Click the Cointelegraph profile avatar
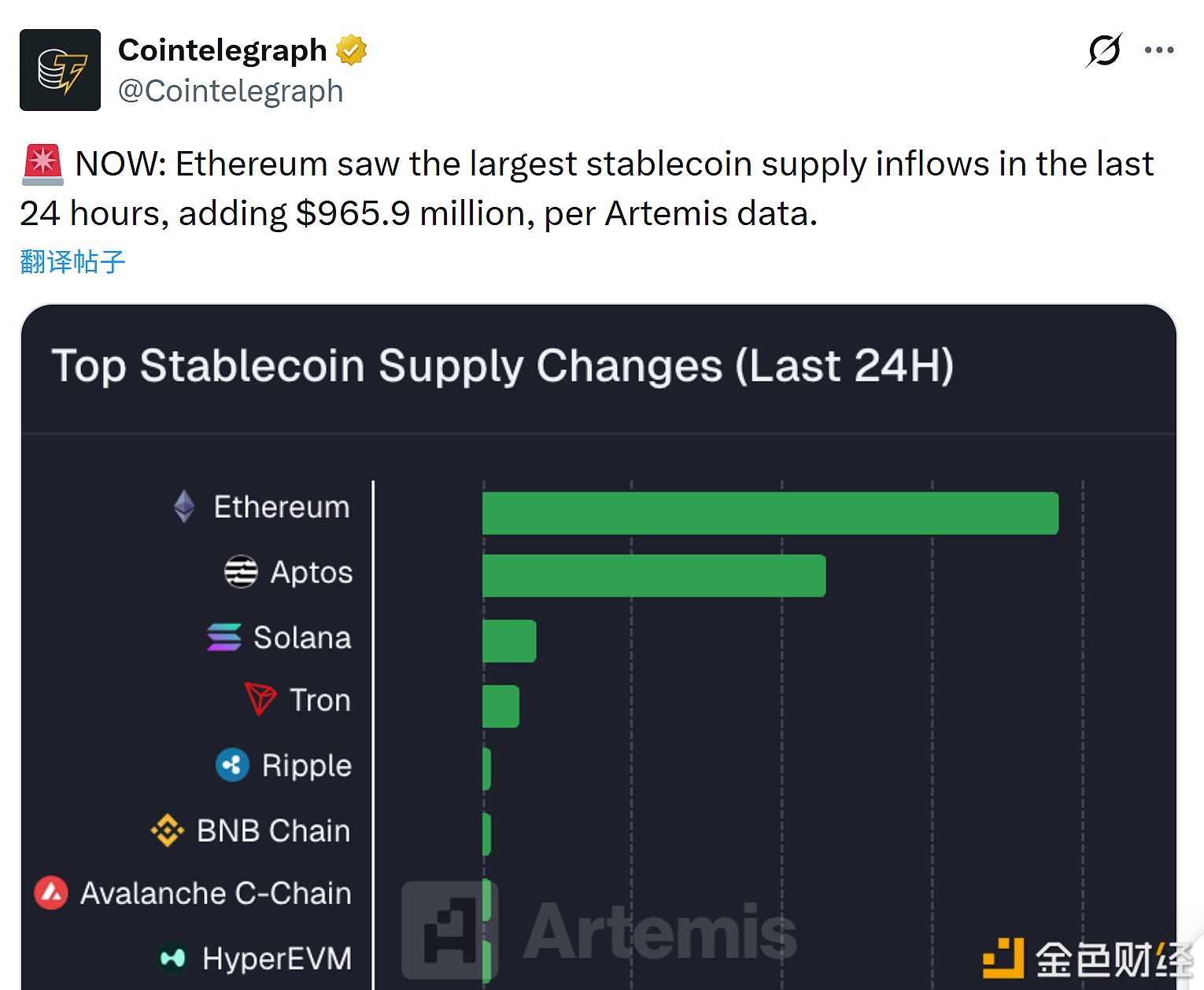Screen dimensions: 1204x990 (60, 70)
